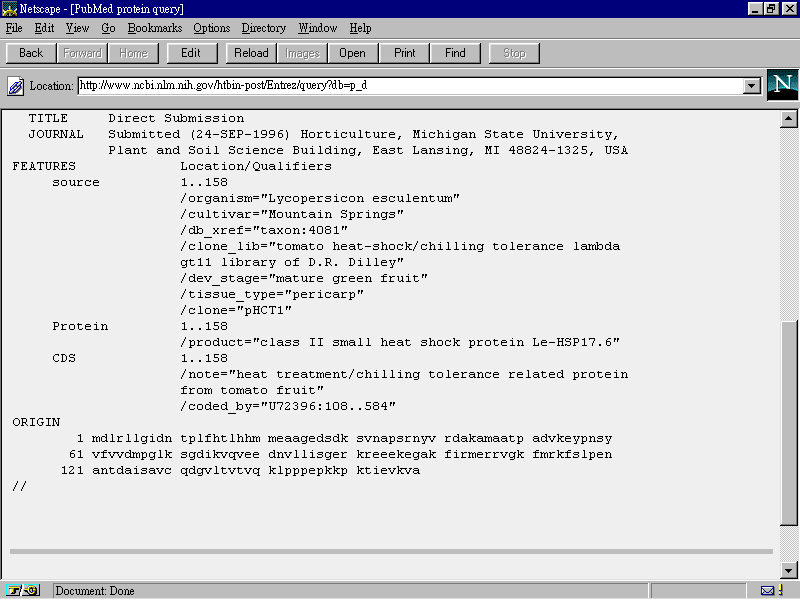This screenshot has width=800, height=600.
Task: Click the vertical scrollbar down arrow
Action: pos(789,570)
